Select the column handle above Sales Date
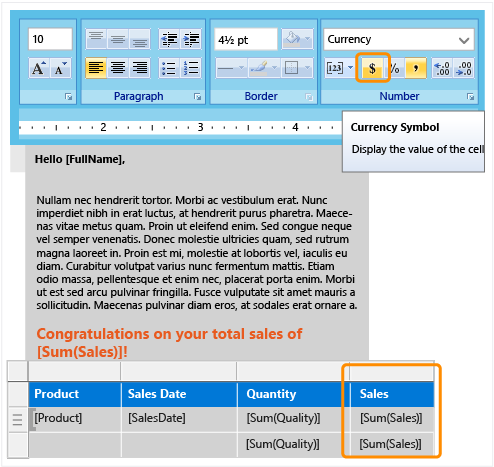494x467 pixels. tap(179, 371)
